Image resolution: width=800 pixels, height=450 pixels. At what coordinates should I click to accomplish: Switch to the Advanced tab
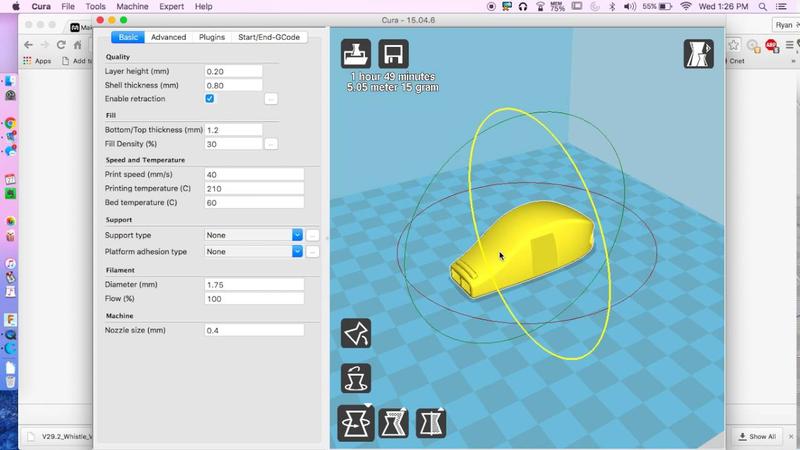[x=168, y=37]
